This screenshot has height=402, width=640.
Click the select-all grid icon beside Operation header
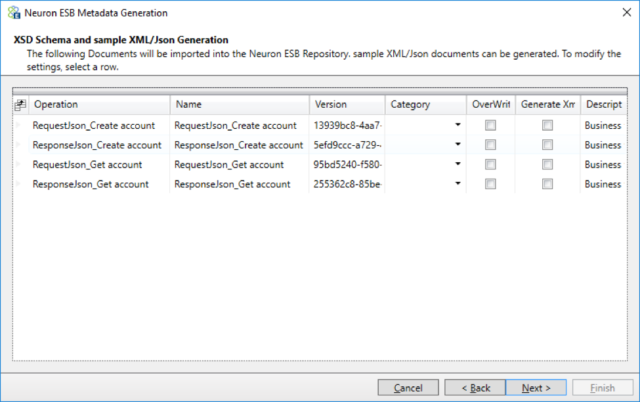20,105
